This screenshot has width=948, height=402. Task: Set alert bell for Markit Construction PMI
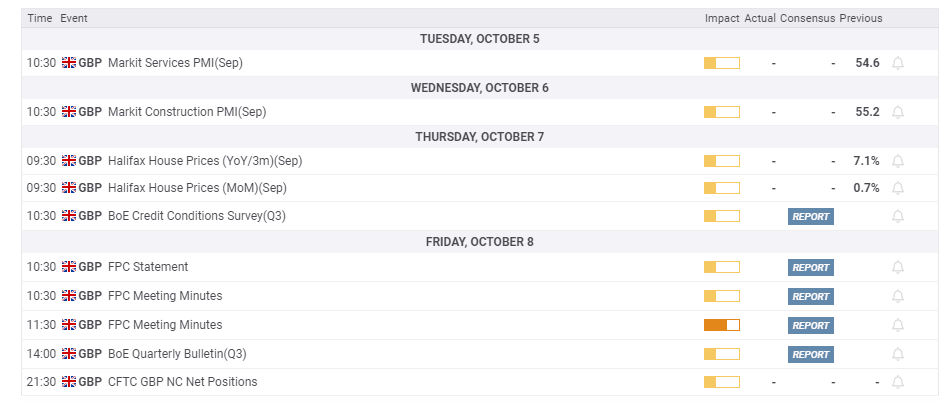click(897, 112)
